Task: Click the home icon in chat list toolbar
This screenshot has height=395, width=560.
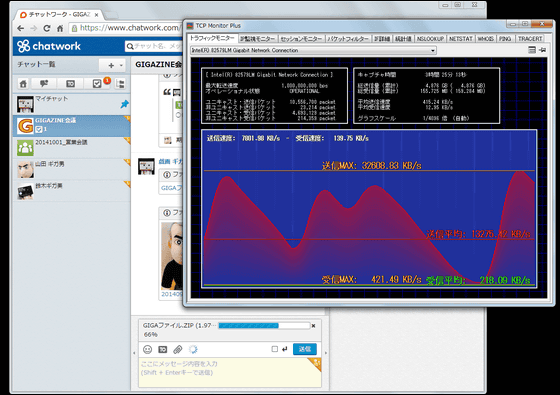Action: (23, 84)
